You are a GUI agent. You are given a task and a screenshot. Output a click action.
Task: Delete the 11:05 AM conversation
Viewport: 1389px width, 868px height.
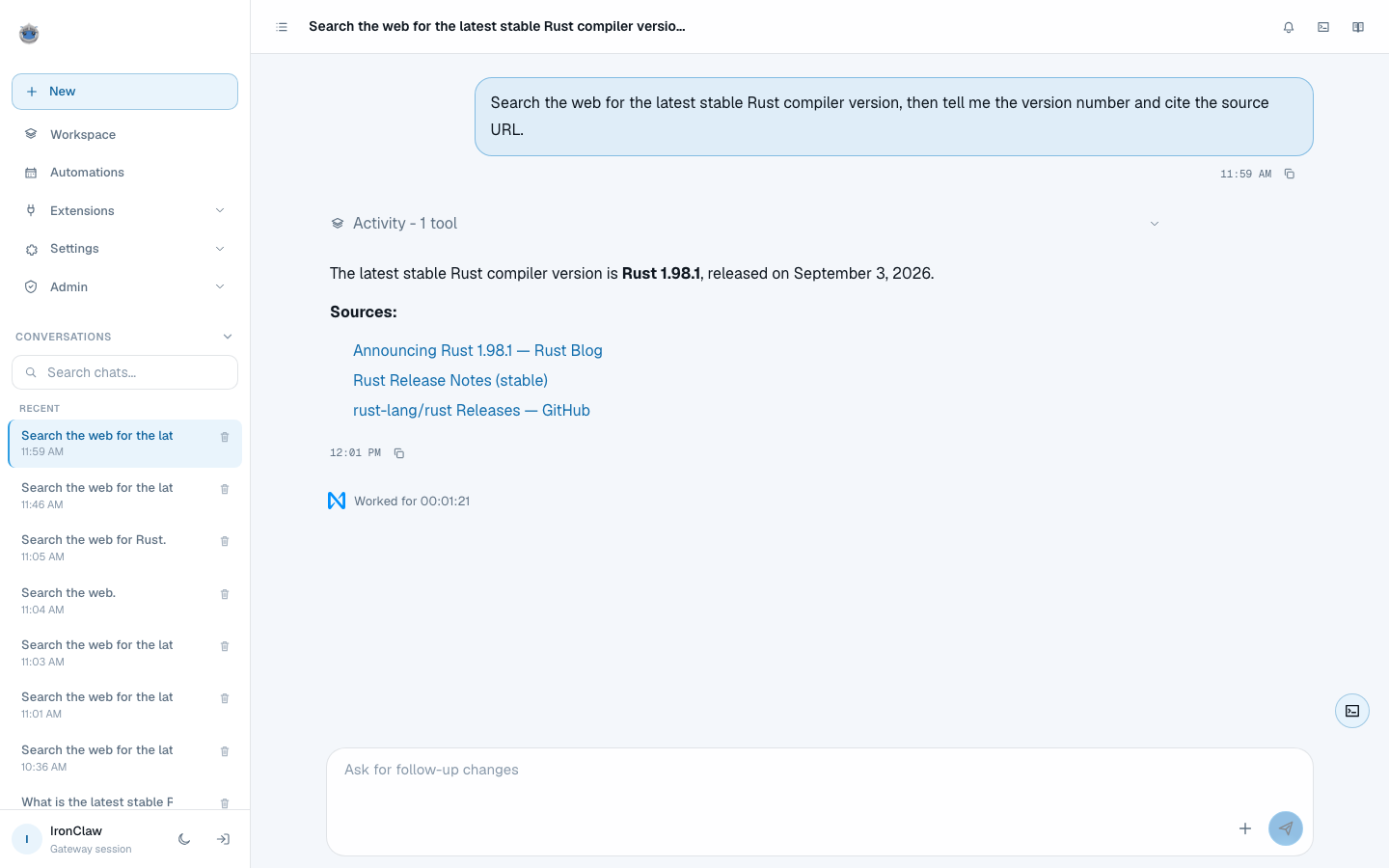click(225, 541)
